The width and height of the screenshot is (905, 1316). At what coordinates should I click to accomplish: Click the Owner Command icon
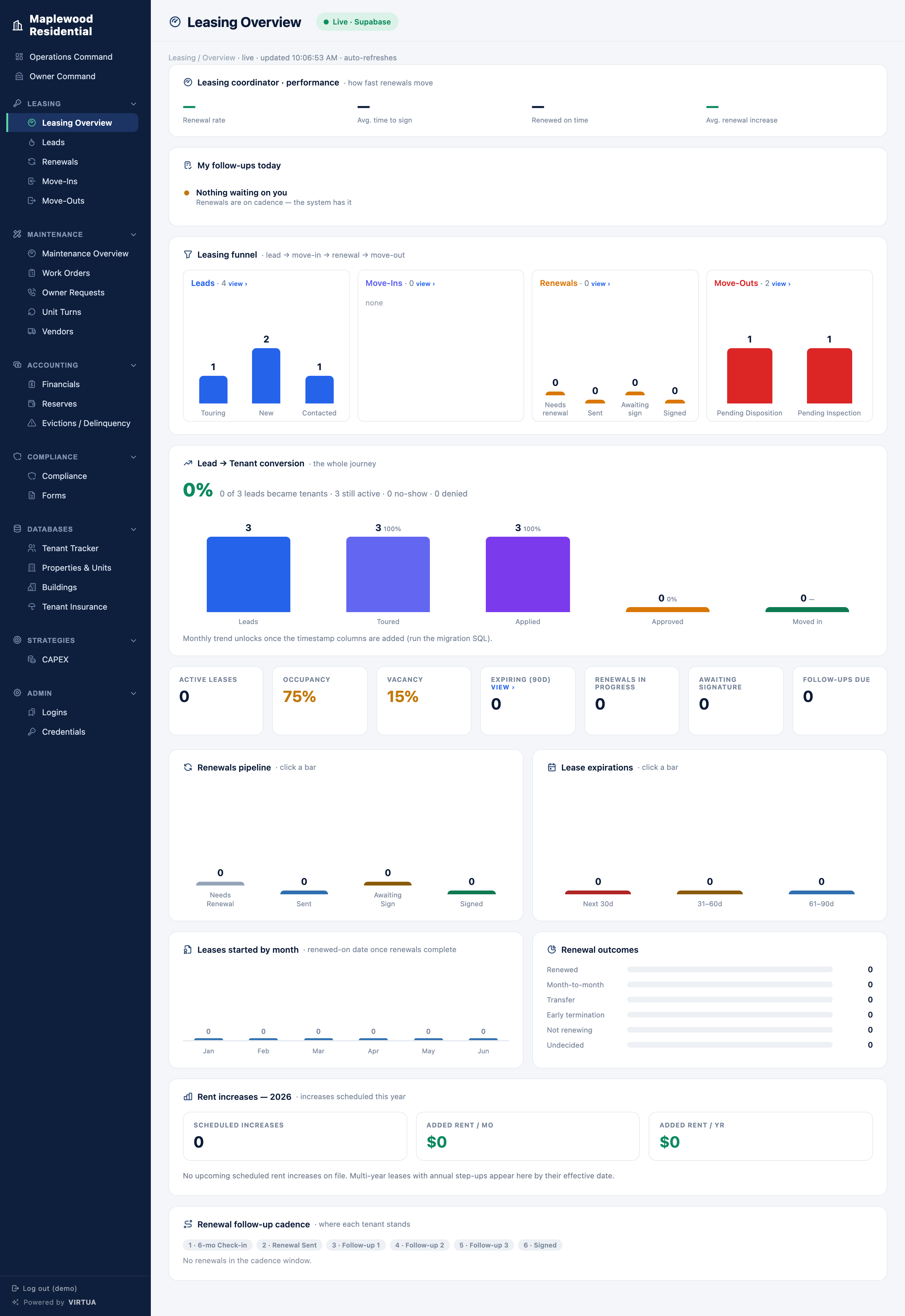(x=19, y=76)
